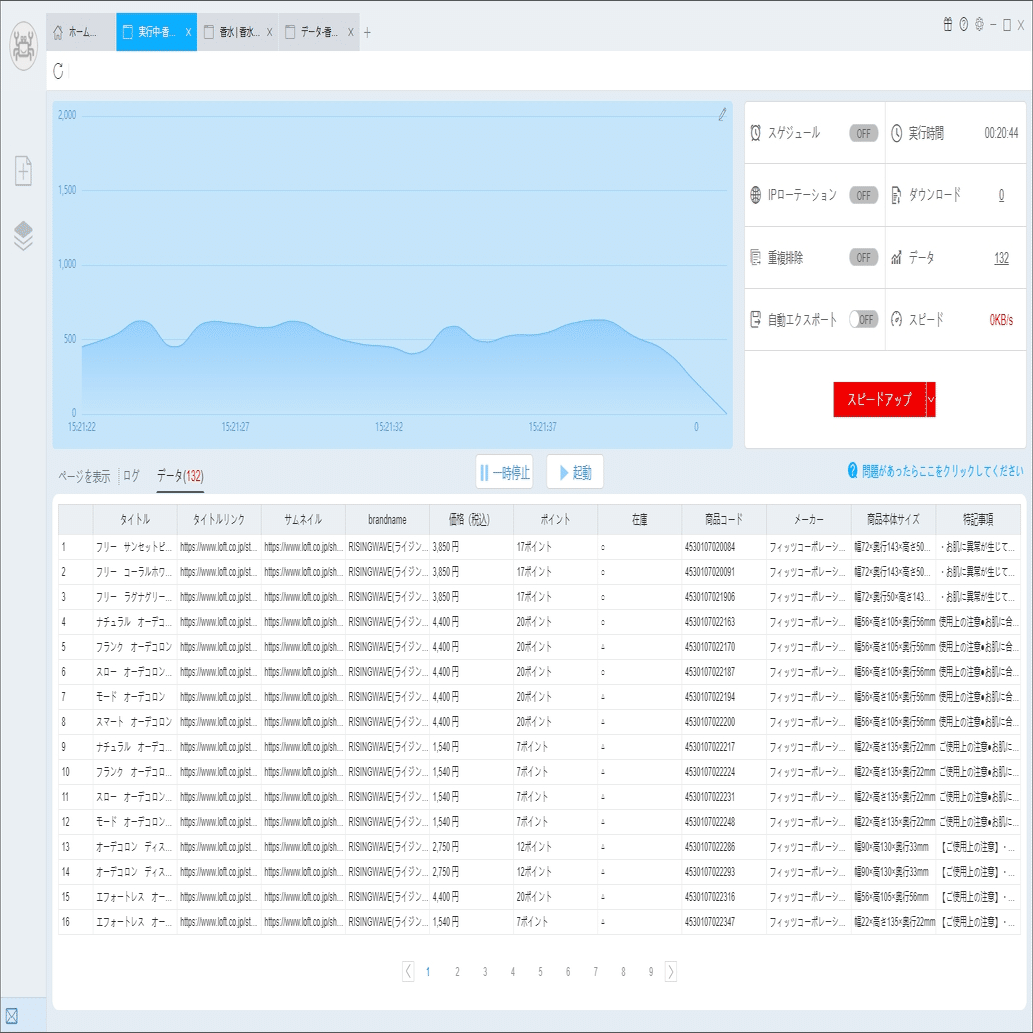Viewport: 1033px width, 1033px height.
Task: Open the 問題があったらここをクリック help link
Action: [935, 471]
